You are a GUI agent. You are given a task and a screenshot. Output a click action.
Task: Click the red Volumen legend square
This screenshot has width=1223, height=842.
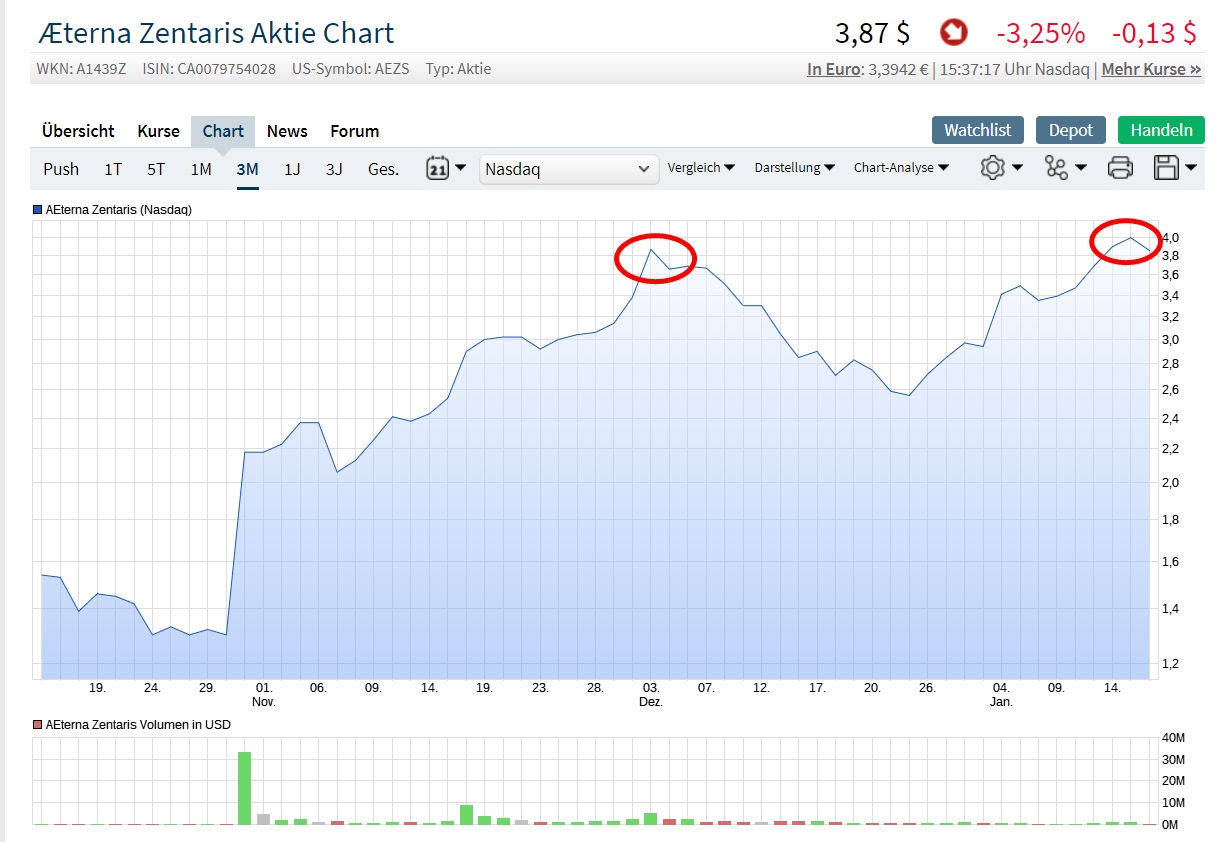coord(38,724)
